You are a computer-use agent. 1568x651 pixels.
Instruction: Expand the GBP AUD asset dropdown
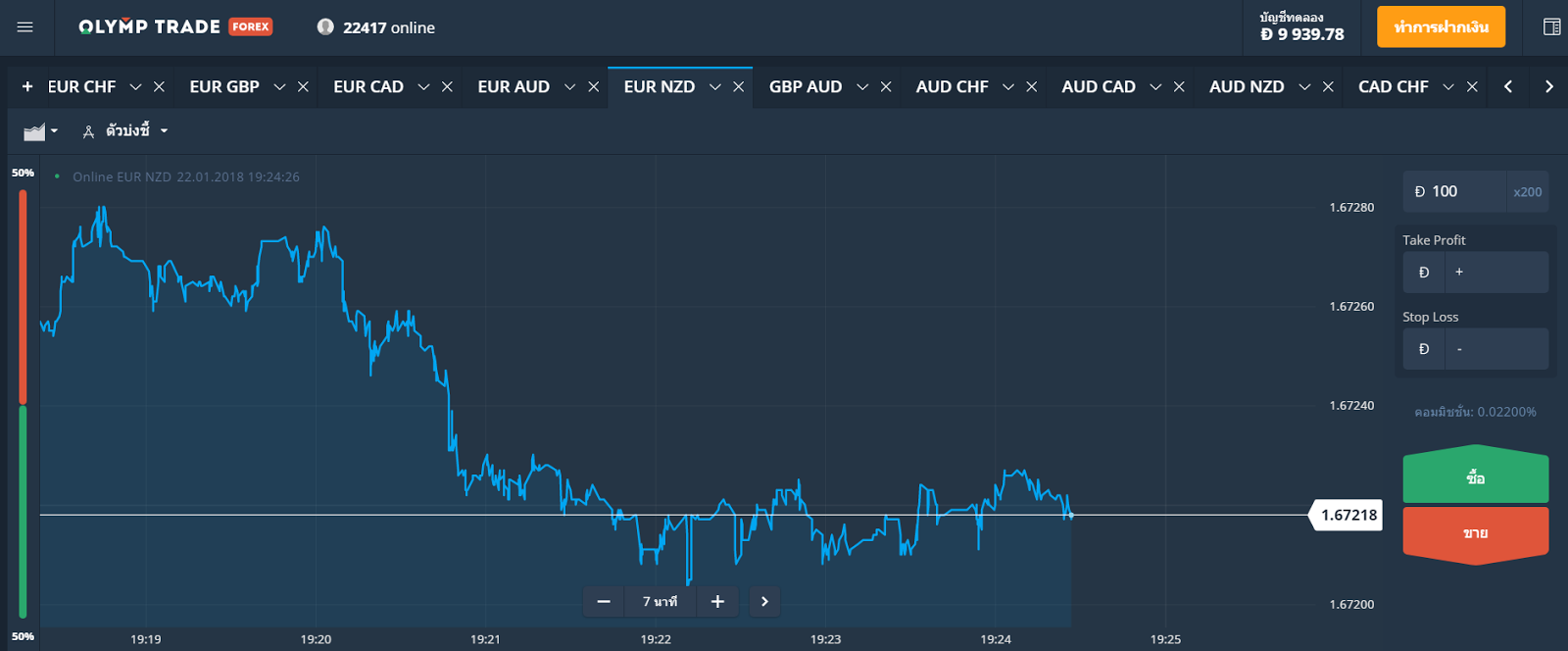862,87
